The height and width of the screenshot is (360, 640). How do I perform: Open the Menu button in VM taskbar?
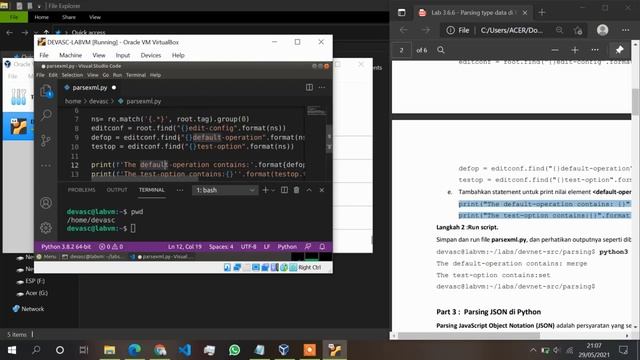coord(47,257)
